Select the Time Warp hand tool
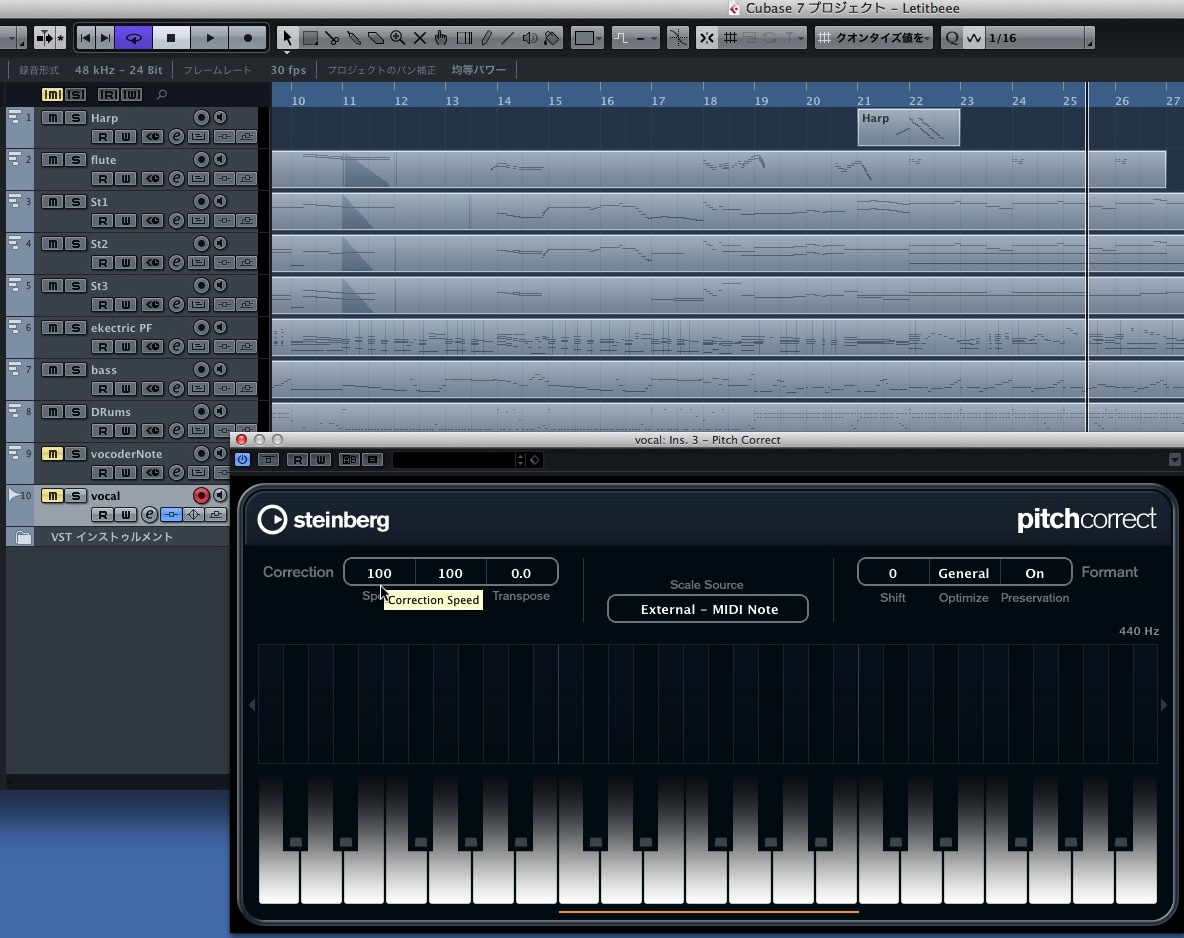The height and width of the screenshot is (938, 1184). pyautogui.click(x=442, y=38)
